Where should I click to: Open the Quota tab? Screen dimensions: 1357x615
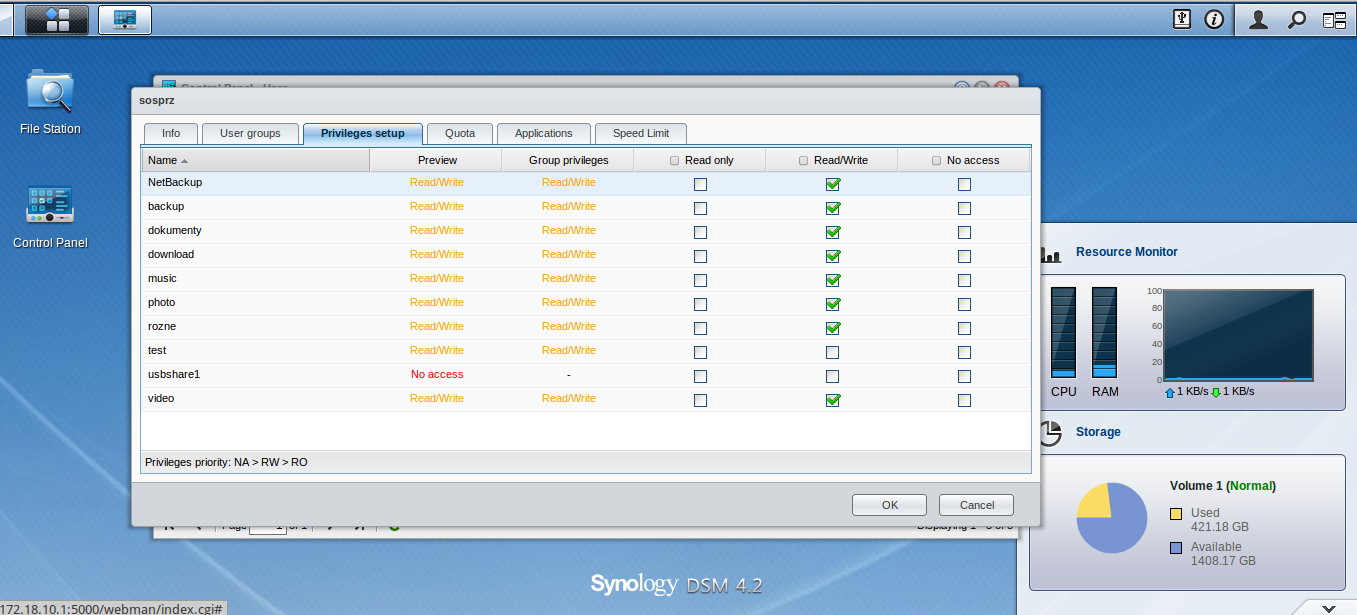(460, 134)
